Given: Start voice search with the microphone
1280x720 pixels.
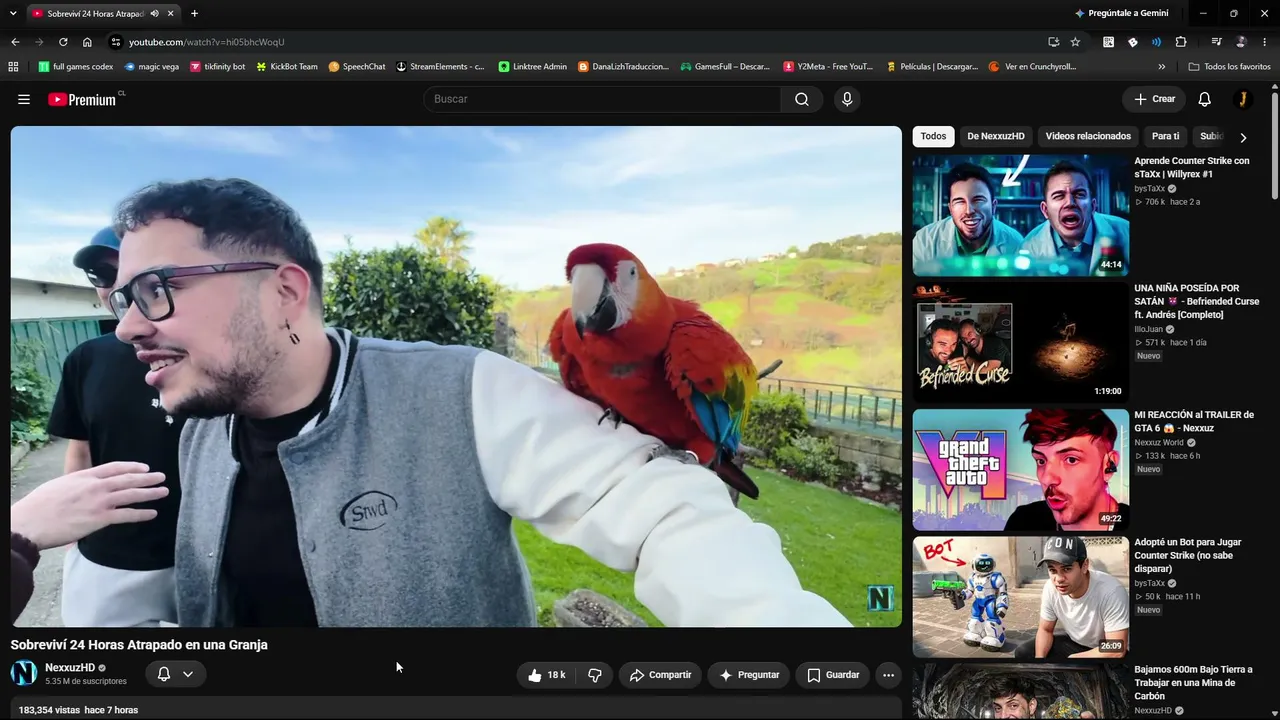Looking at the screenshot, I should (847, 99).
